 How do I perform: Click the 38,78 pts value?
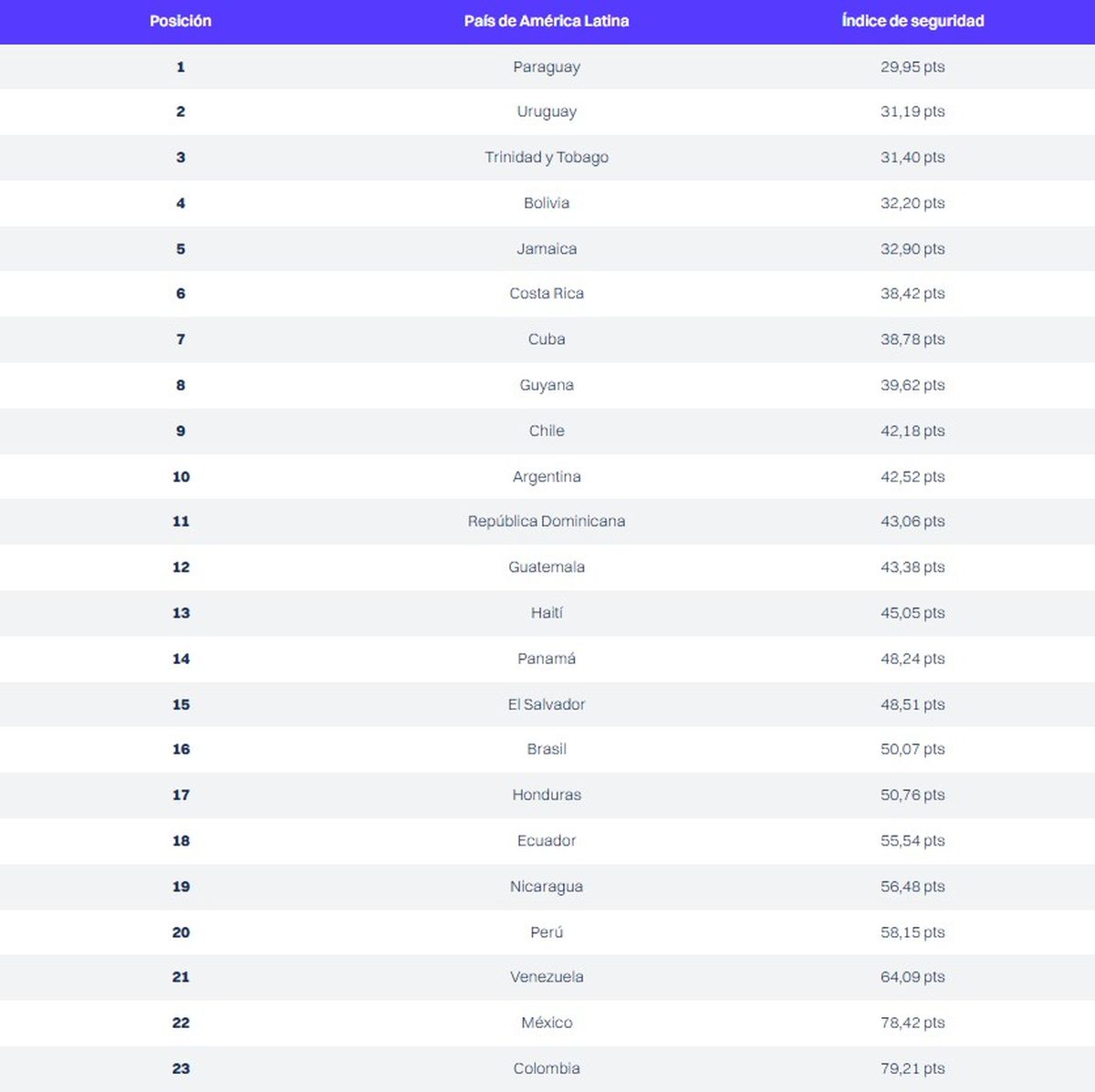pos(912,338)
